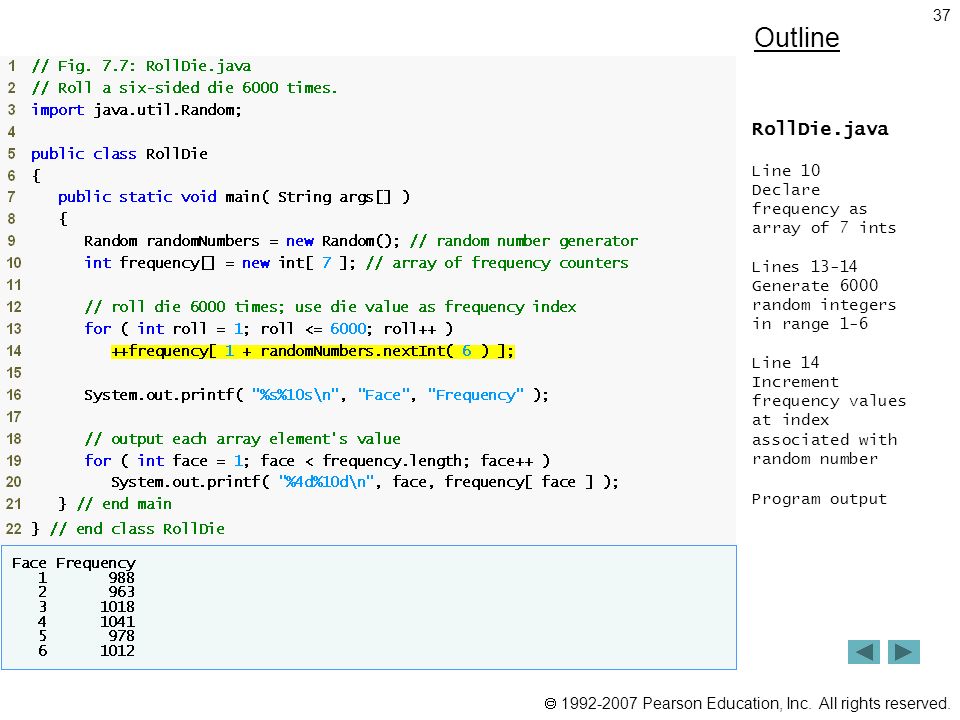The height and width of the screenshot is (720, 960).
Task: Click the comment '// output each array element's value'
Action: [242, 439]
